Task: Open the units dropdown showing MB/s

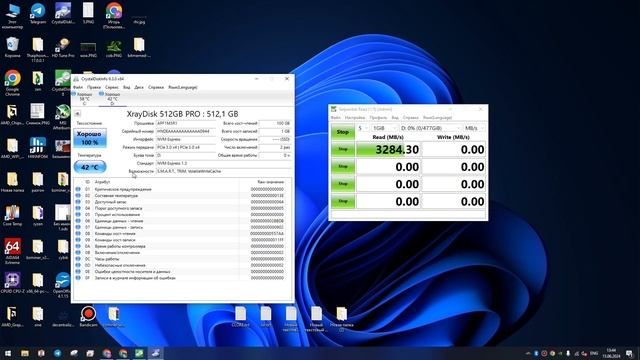Action: pos(474,128)
